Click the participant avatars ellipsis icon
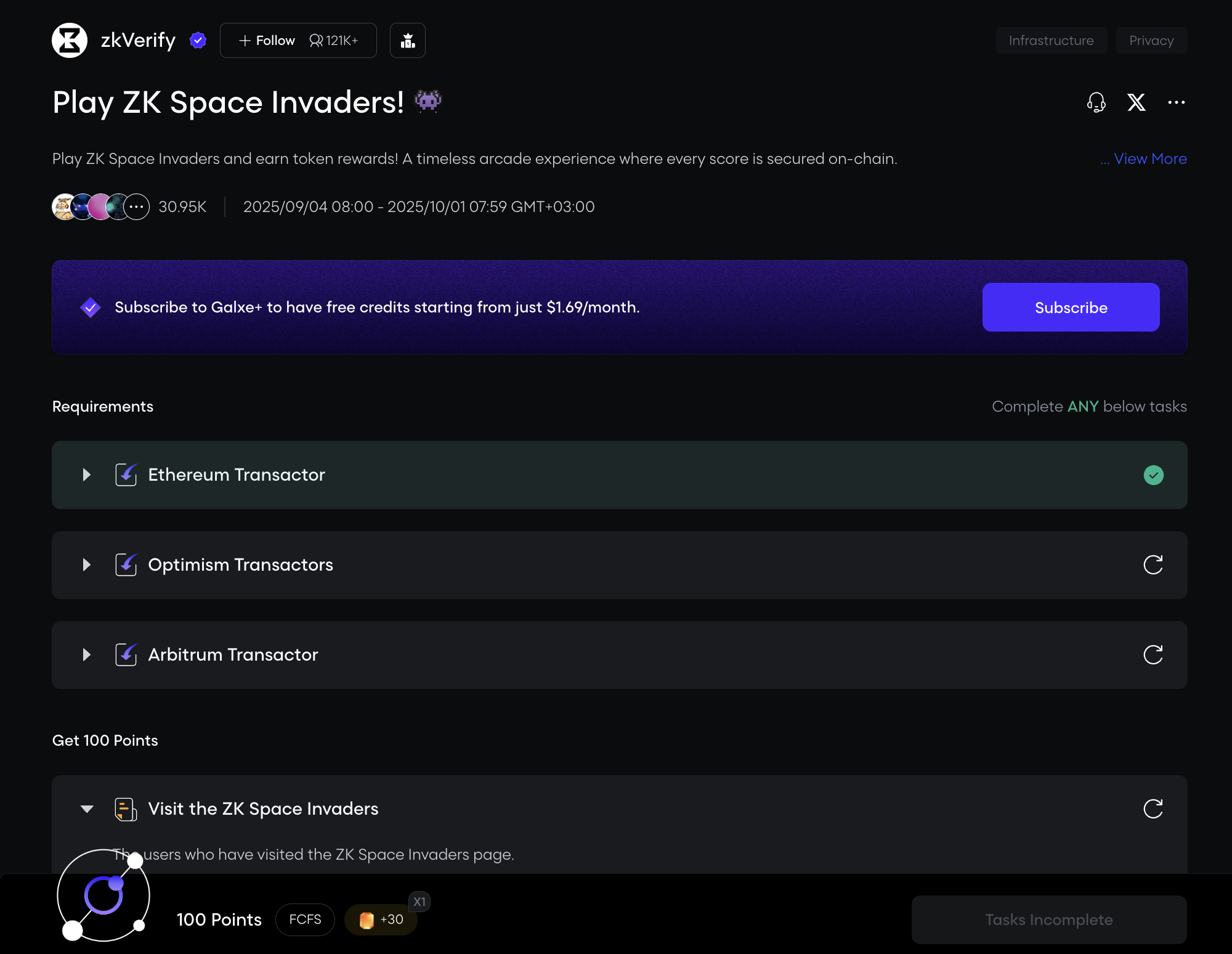The width and height of the screenshot is (1232, 954). tap(136, 207)
